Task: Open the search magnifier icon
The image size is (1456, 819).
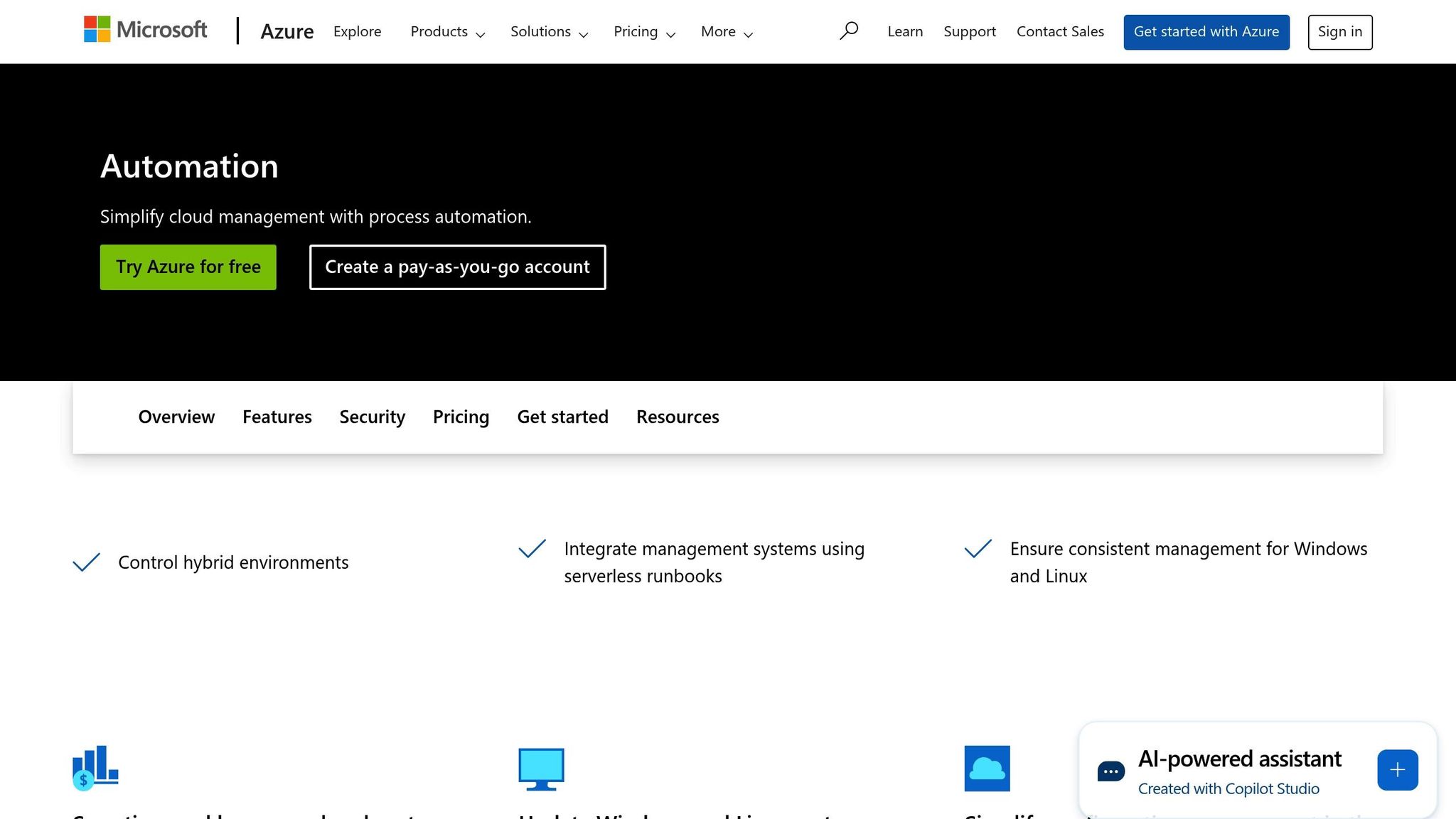Action: tap(848, 31)
